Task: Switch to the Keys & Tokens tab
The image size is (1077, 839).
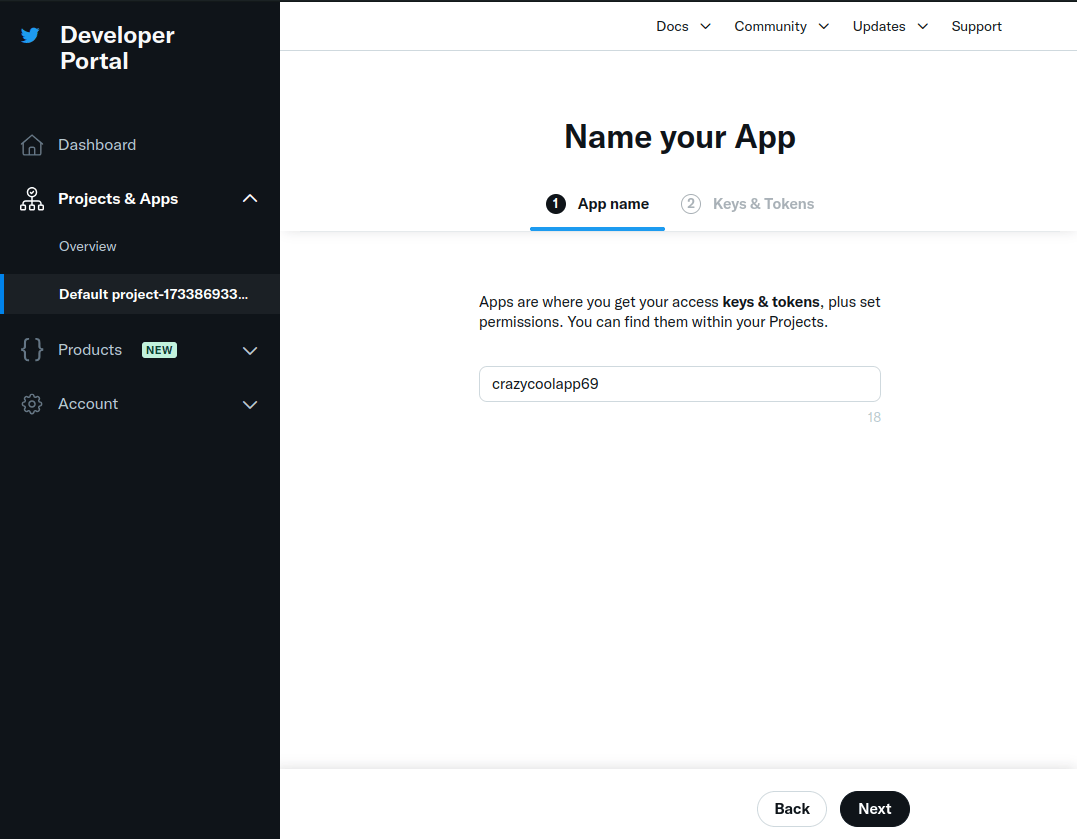Action: (x=763, y=204)
